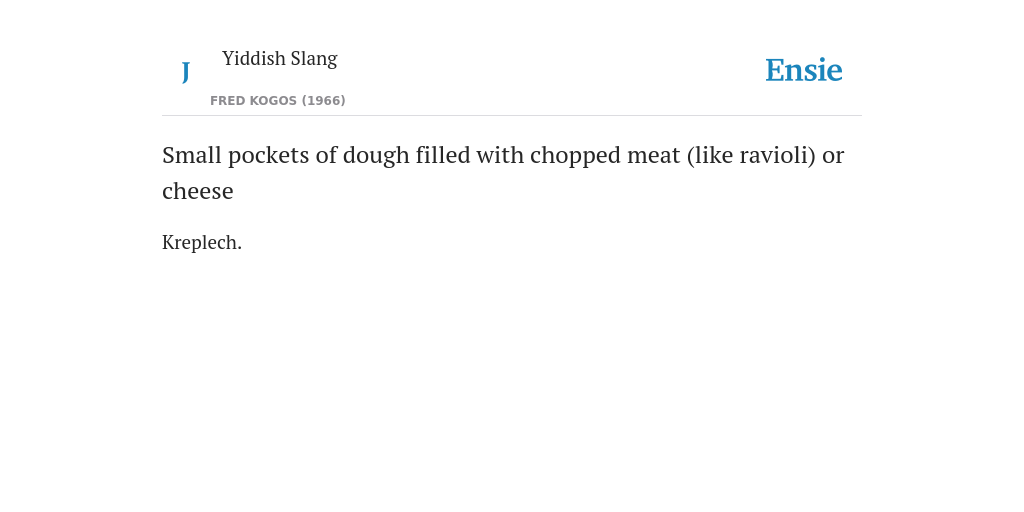Open the Yiddish Slang dictionary title
Viewport: 1024px width, 512px height.
(280, 58)
